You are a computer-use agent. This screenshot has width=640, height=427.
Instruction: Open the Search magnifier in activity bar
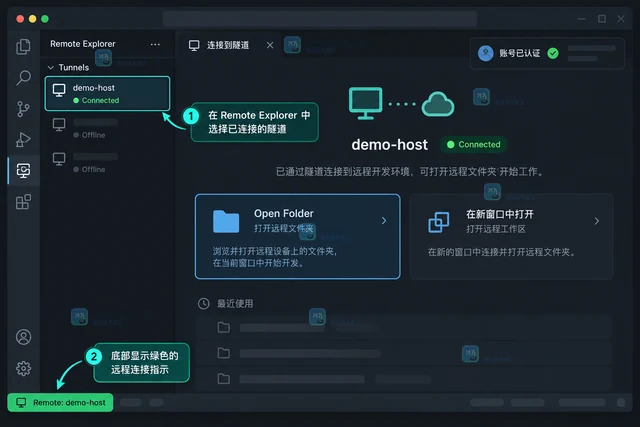23,78
